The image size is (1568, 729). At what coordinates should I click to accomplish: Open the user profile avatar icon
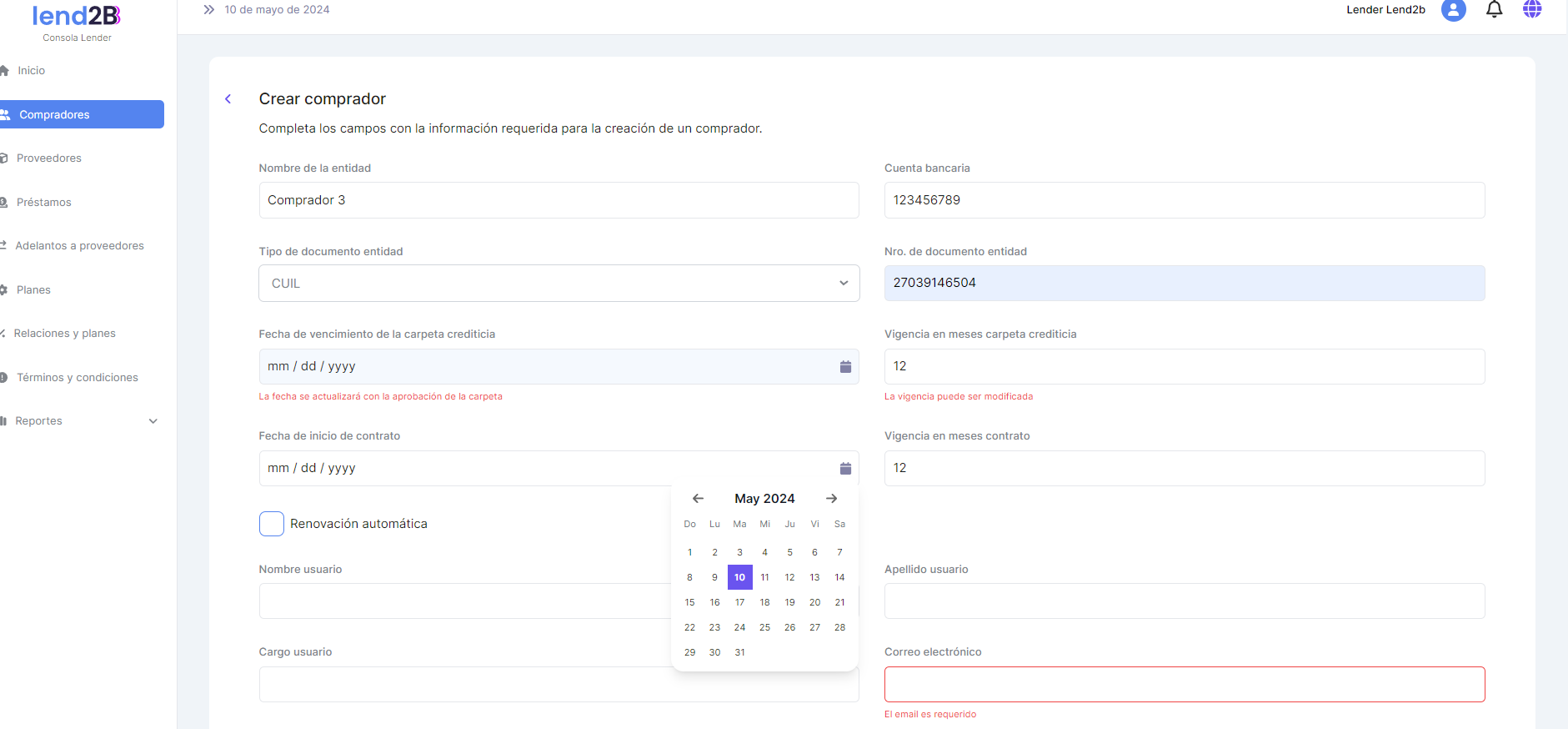tap(1453, 10)
